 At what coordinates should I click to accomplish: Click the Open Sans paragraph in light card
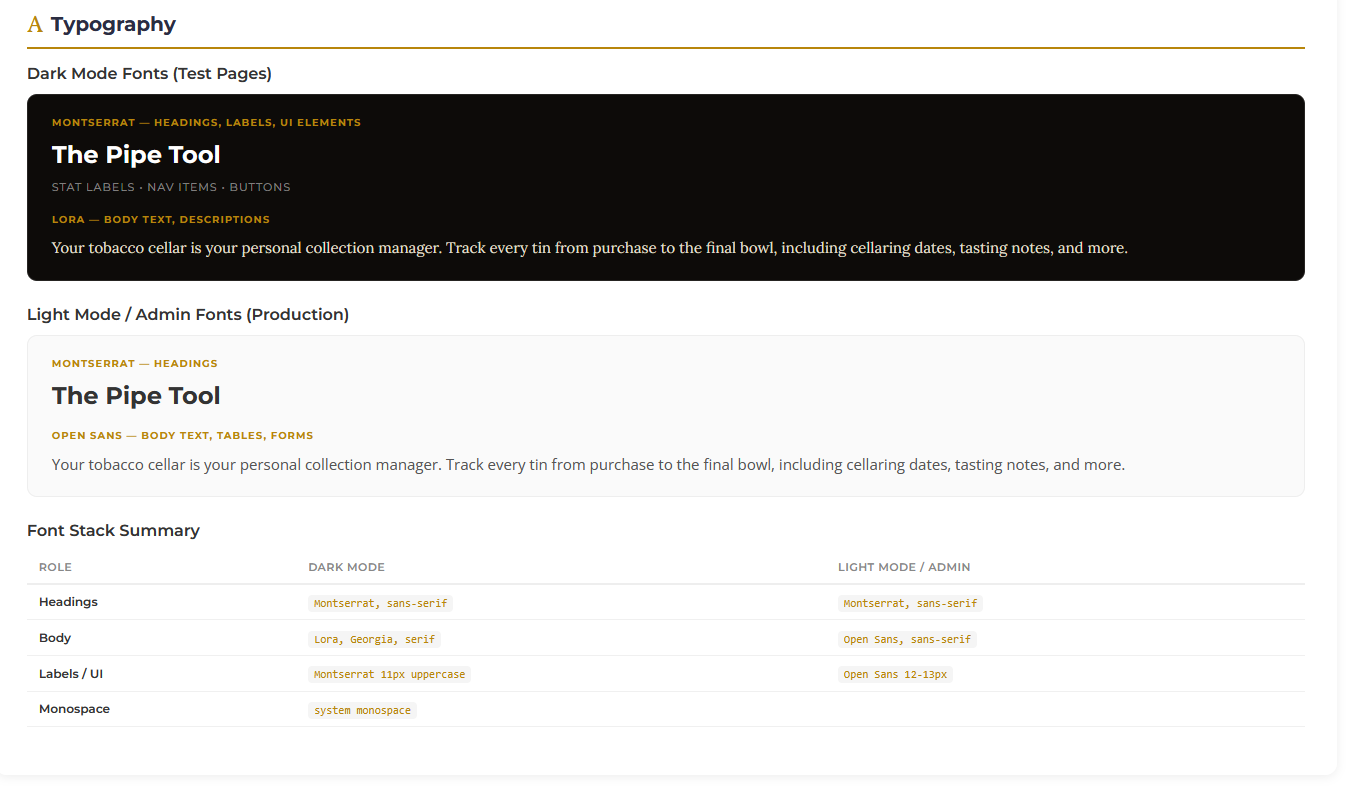(x=588, y=465)
